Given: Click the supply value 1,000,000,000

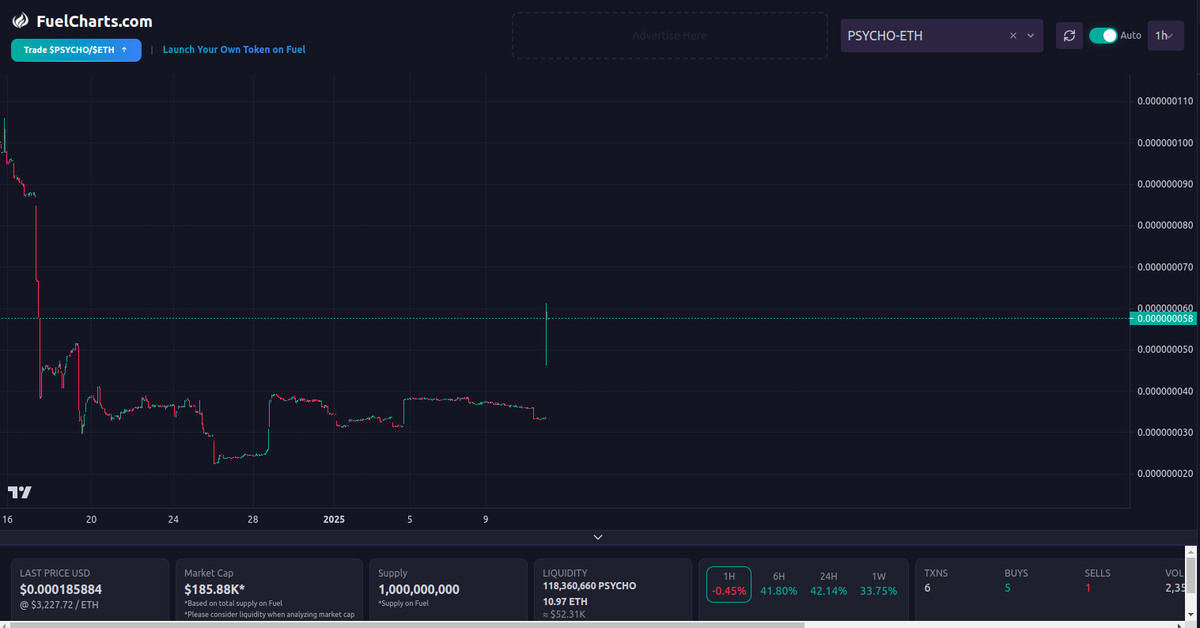Looking at the screenshot, I should pyautogui.click(x=419, y=589).
